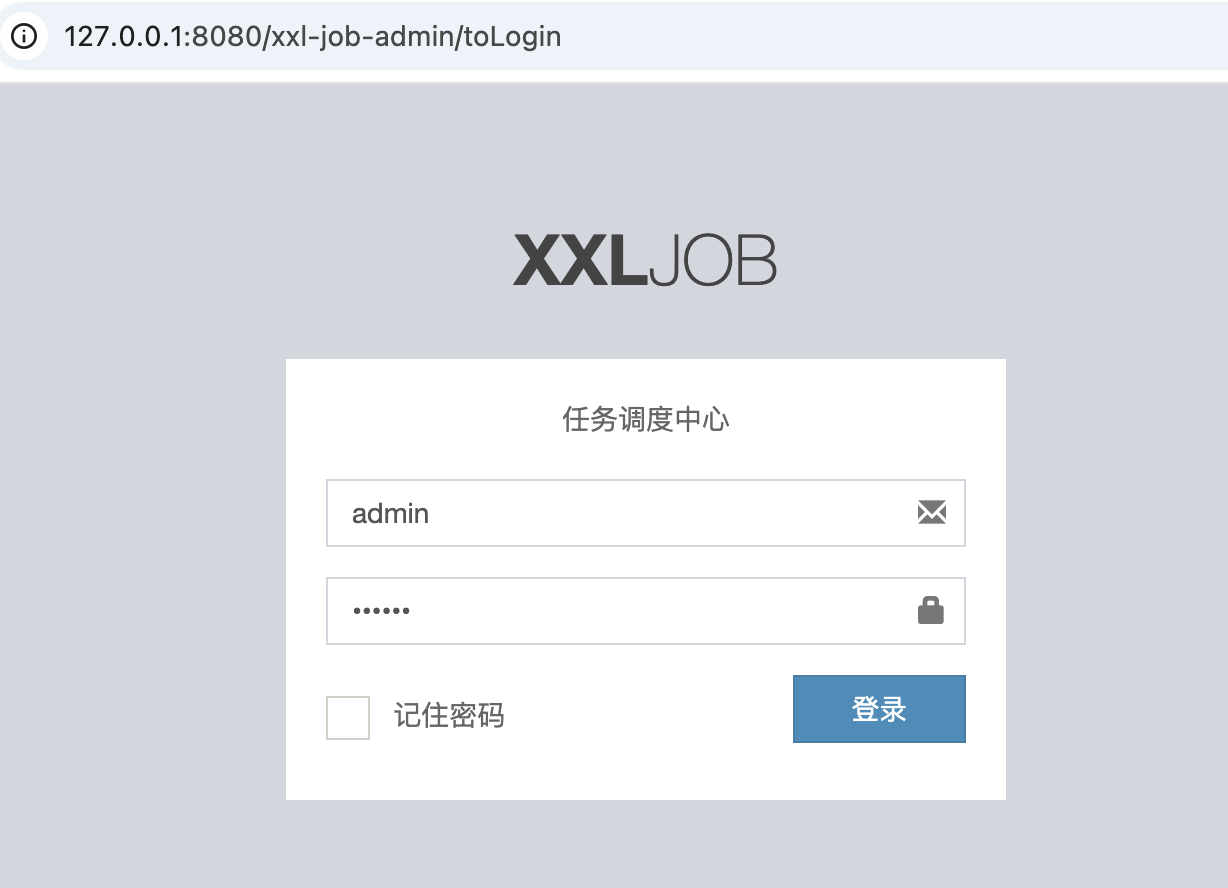Click the masked password dots
The height and width of the screenshot is (888, 1228).
381,611
